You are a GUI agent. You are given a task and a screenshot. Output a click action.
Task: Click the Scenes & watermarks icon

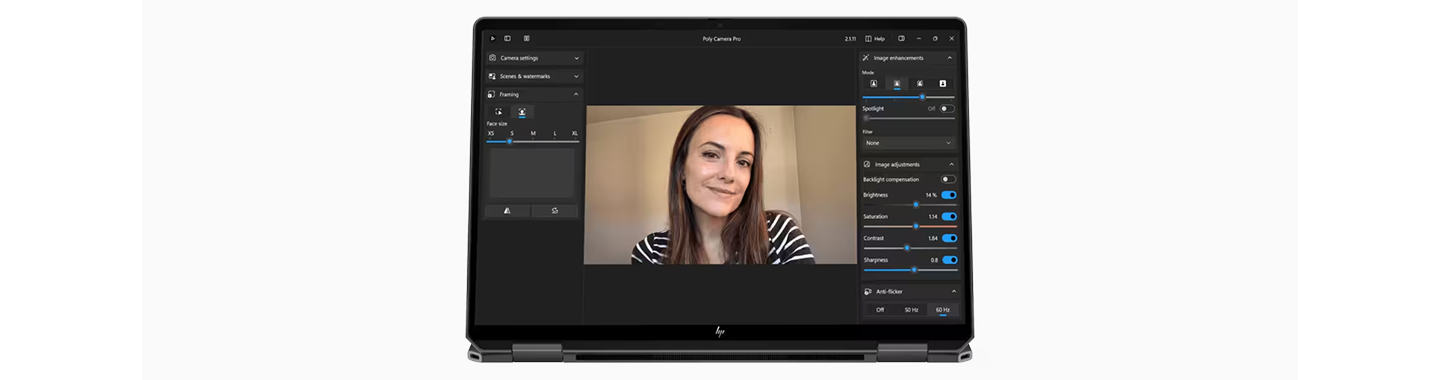492,76
